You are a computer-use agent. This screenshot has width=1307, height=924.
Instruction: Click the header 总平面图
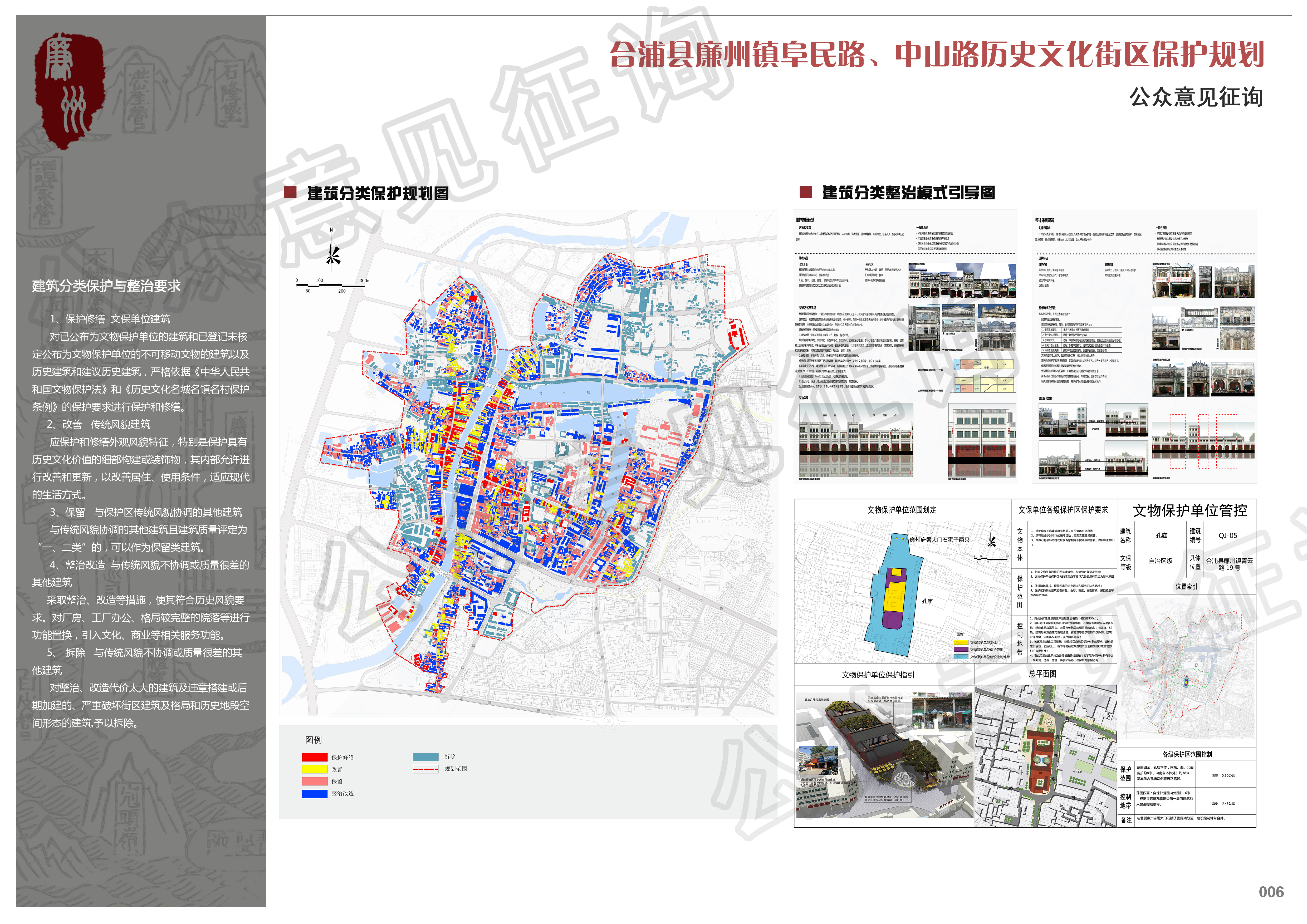pyautogui.click(x=1043, y=674)
